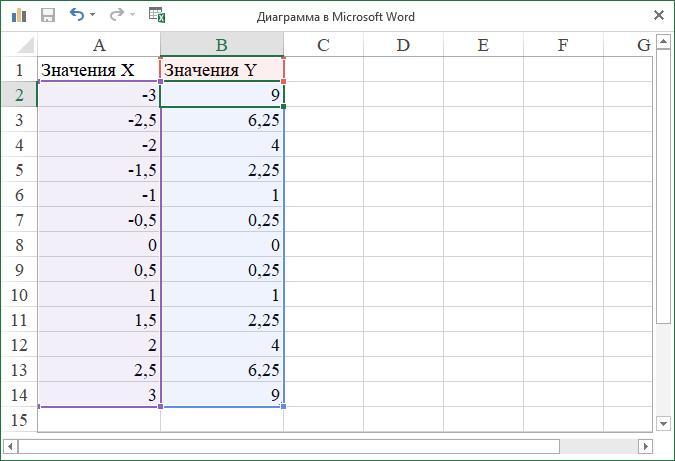Close the chart data window
Image resolution: width=675 pixels, height=461 pixels.
point(658,16)
